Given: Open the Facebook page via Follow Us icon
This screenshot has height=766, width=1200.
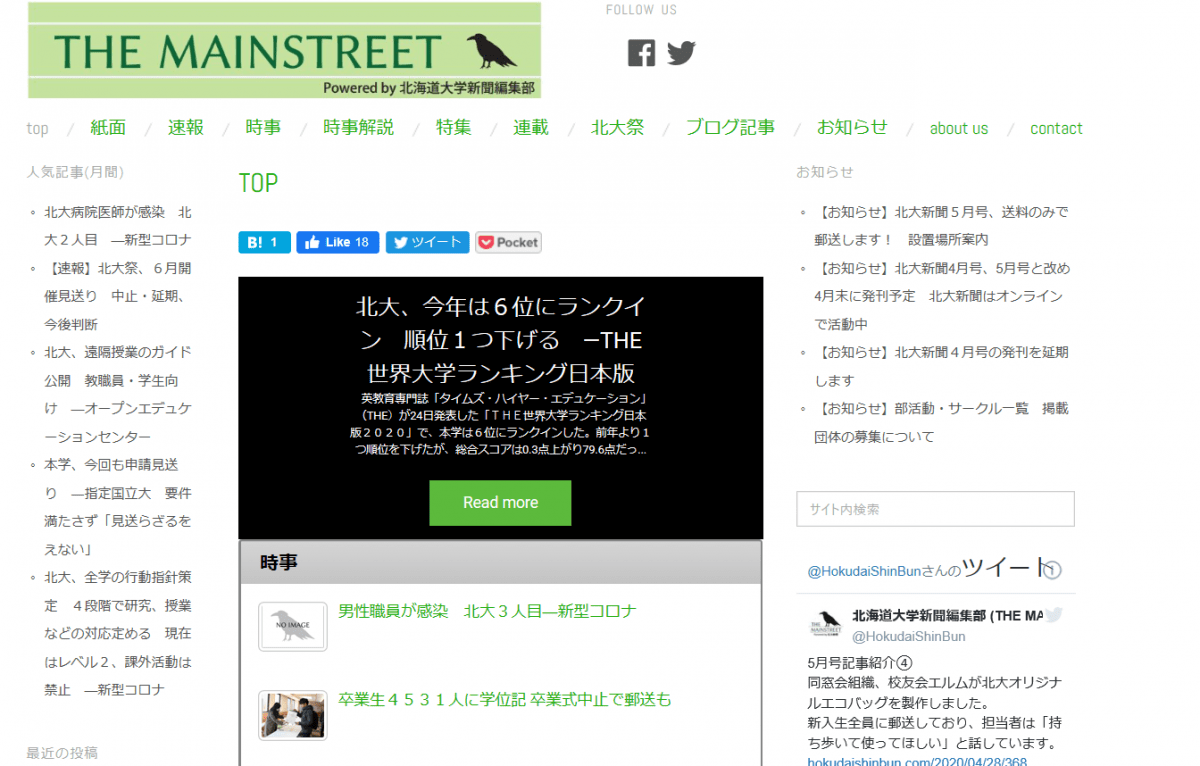Looking at the screenshot, I should tap(641, 52).
